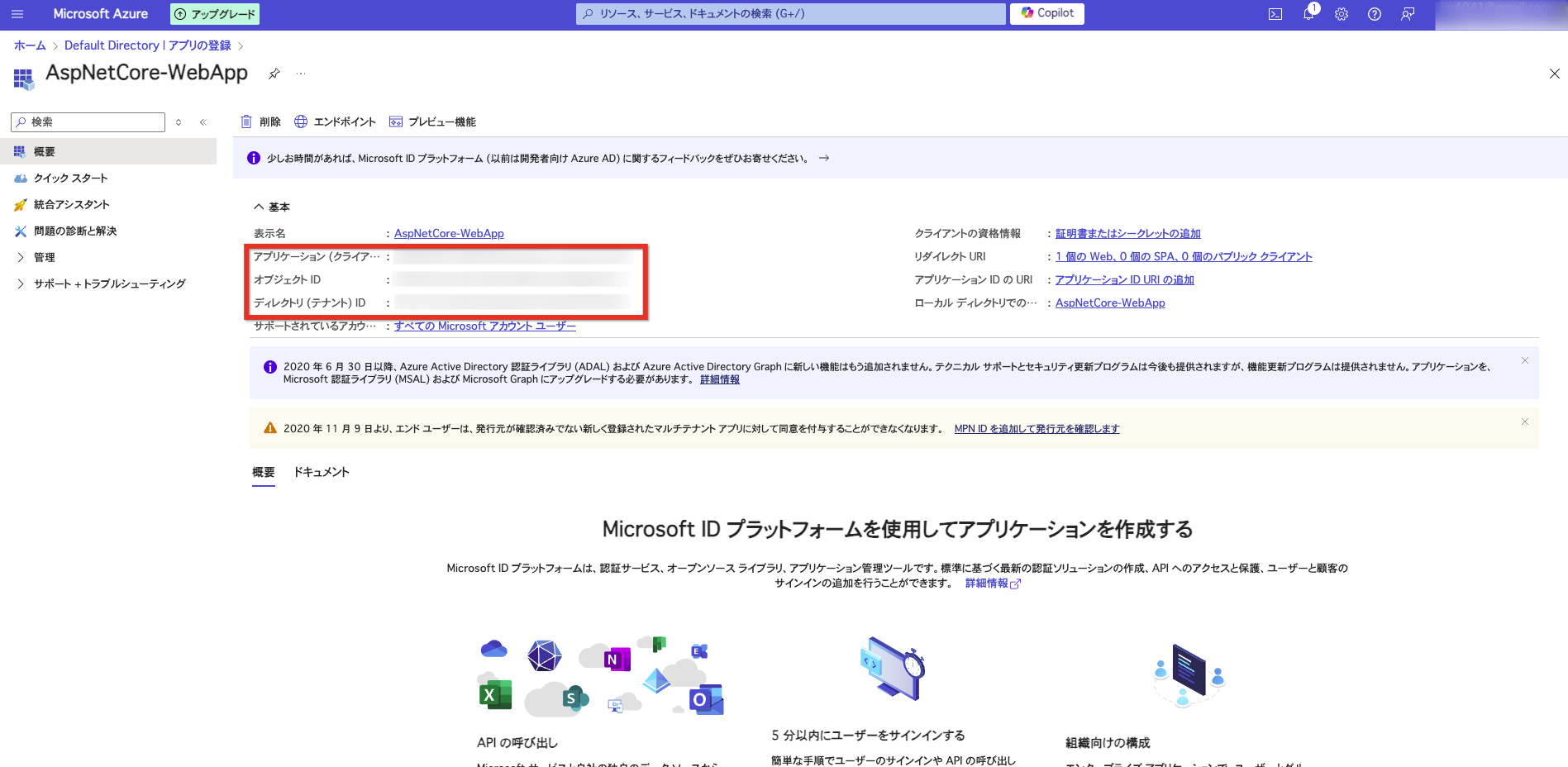Dismiss the publisher verification warning
This screenshot has height=767, width=1568.
click(1525, 422)
